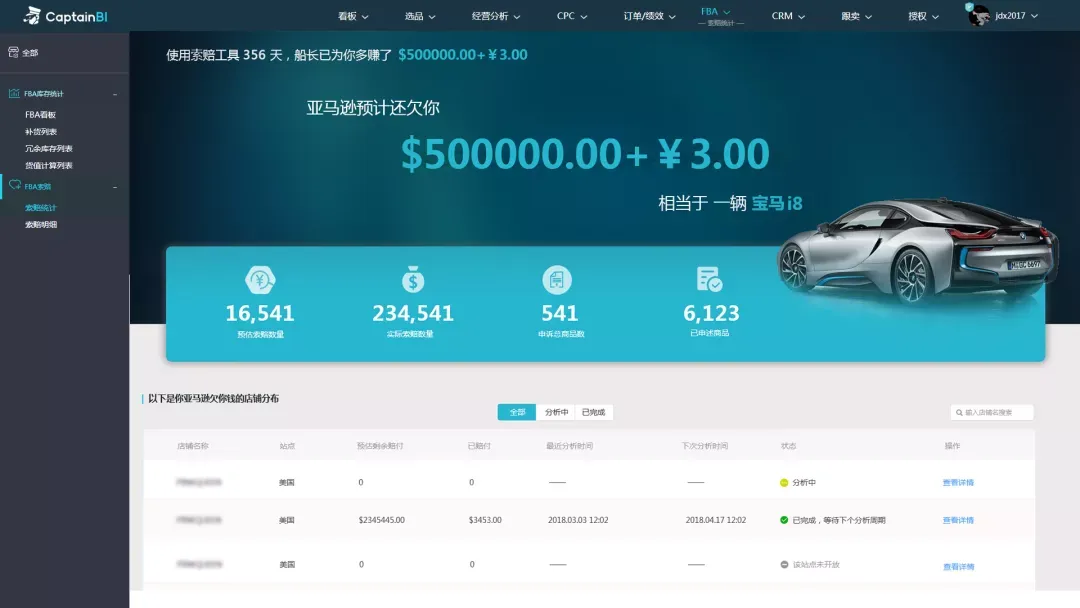Select 索赔统计 in the sidebar
Viewport: 1080px width, 608px height.
41,207
